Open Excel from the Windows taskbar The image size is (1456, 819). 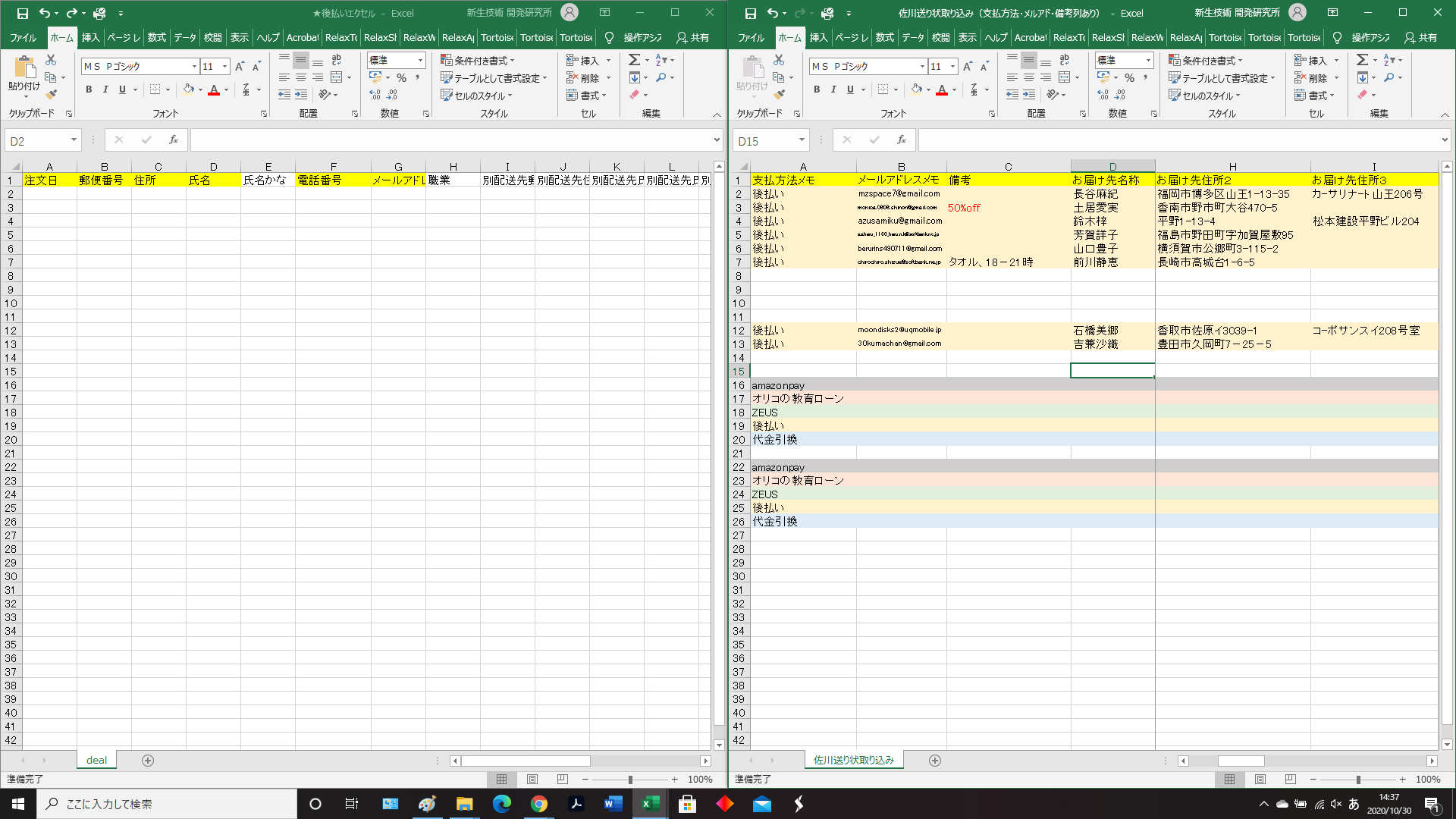click(650, 804)
